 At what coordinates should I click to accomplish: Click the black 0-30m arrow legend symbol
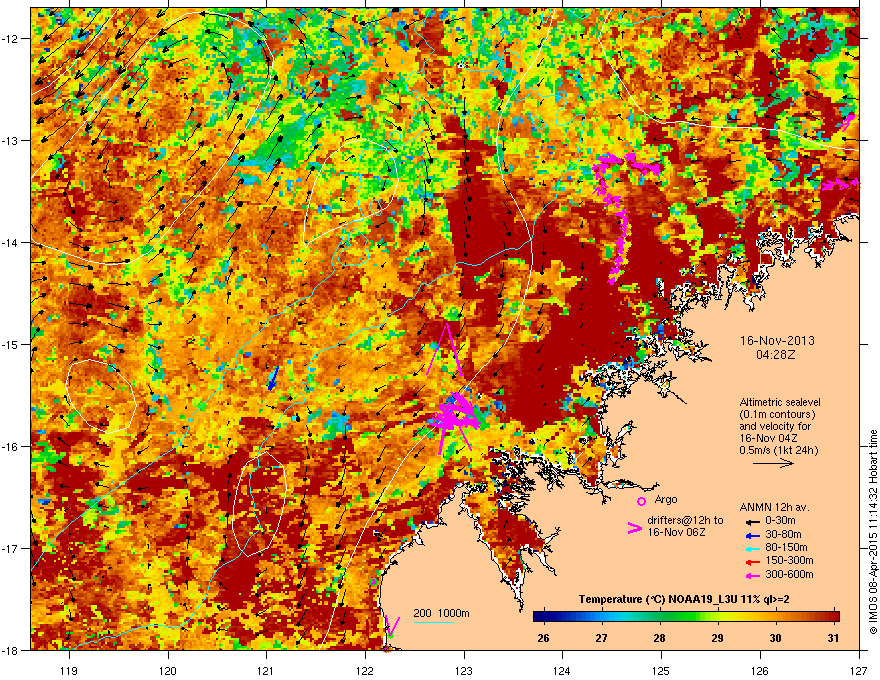click(x=753, y=522)
